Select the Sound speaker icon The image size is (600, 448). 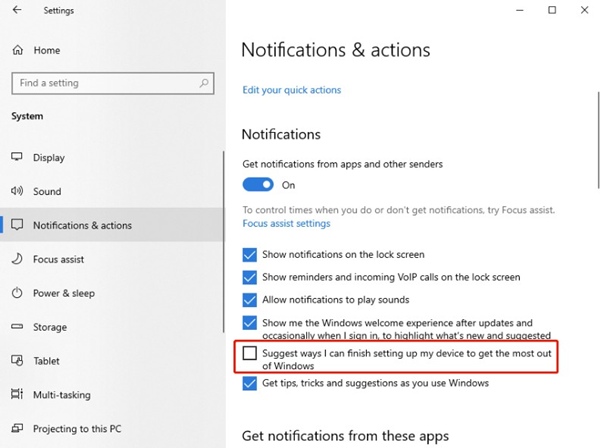(17, 191)
